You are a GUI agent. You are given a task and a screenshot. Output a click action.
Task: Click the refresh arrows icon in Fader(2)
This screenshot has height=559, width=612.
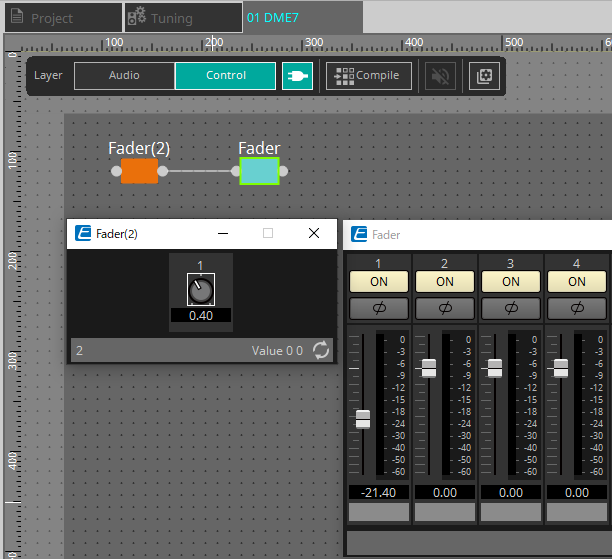coord(321,350)
